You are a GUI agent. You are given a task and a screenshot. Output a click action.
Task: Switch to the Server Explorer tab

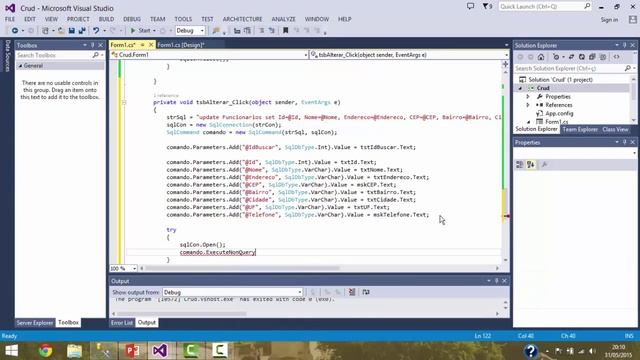click(x=35, y=322)
